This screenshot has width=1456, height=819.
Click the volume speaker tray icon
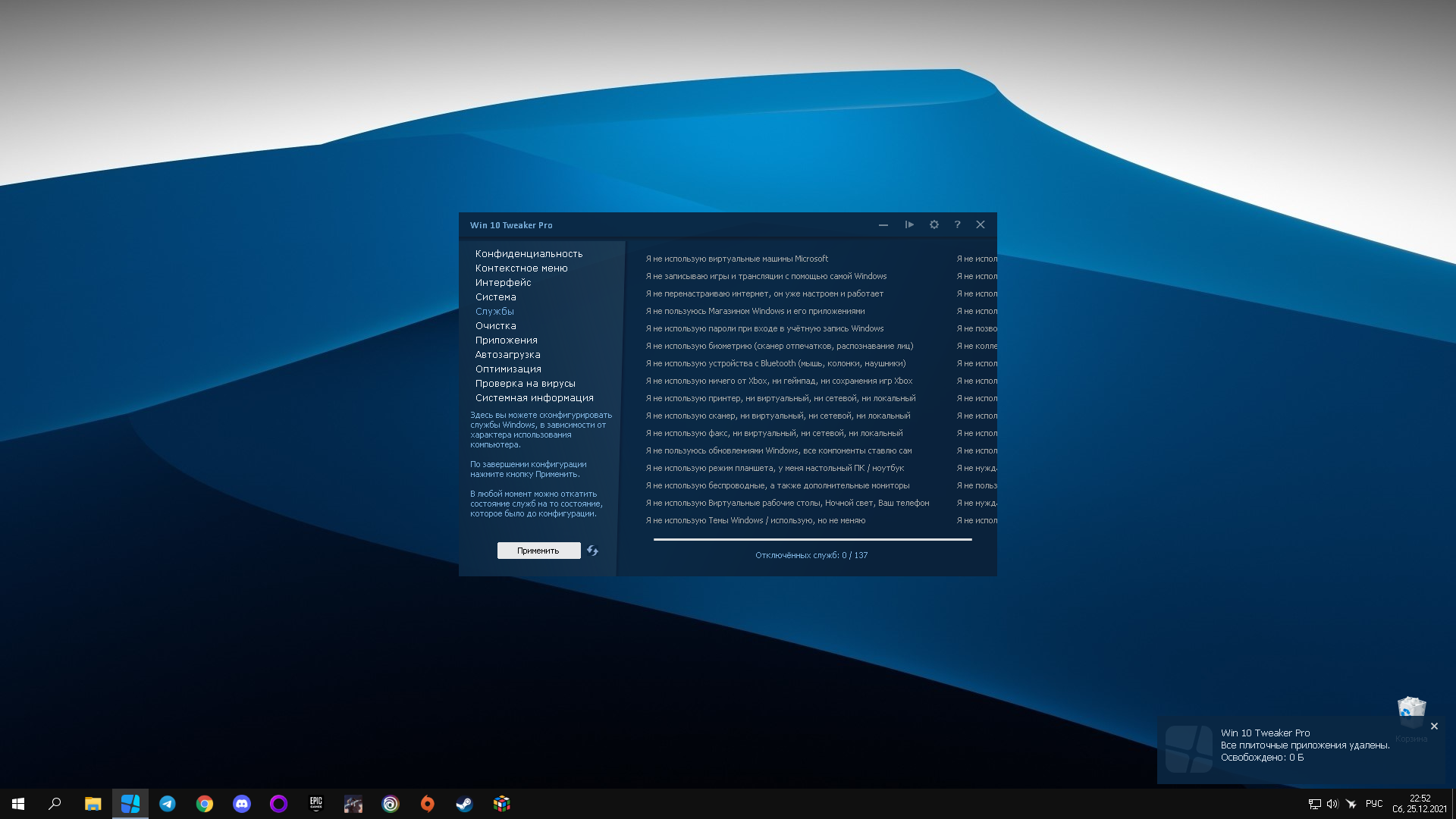(x=1332, y=804)
